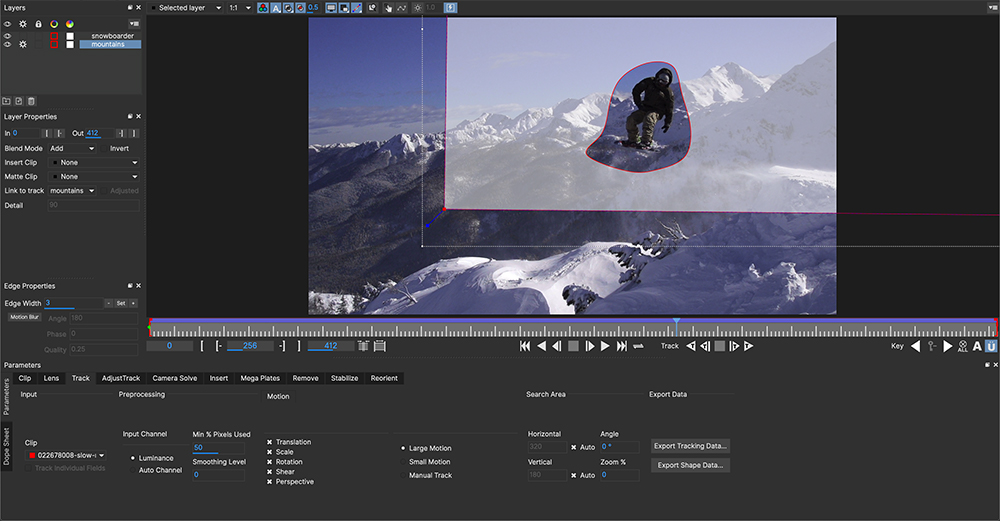1000x521 pixels.
Task: Click the Überkey U button
Action: pyautogui.click(x=991, y=346)
